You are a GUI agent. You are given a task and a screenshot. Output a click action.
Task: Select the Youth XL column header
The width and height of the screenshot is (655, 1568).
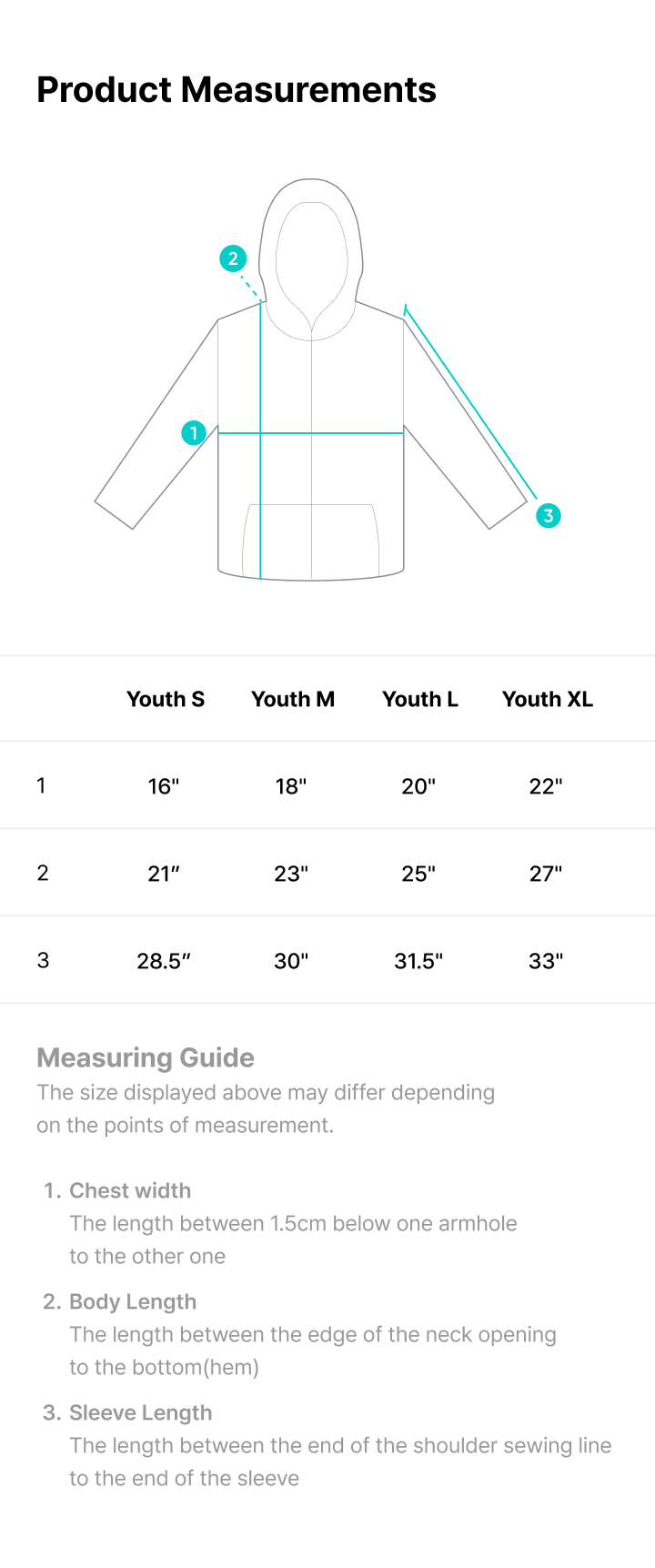[548, 699]
